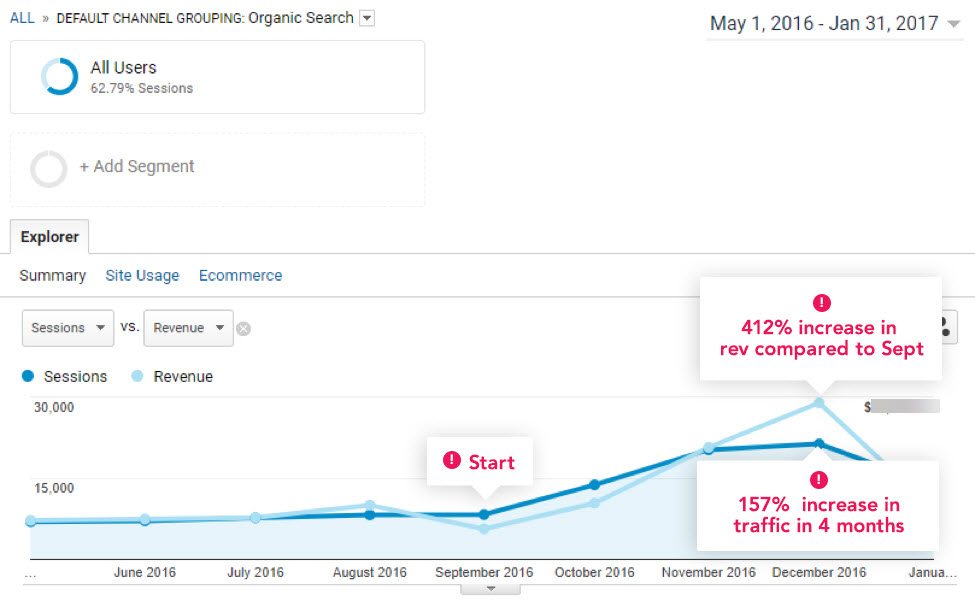
Task: Open the Sessions metric dropdown
Action: 68,328
